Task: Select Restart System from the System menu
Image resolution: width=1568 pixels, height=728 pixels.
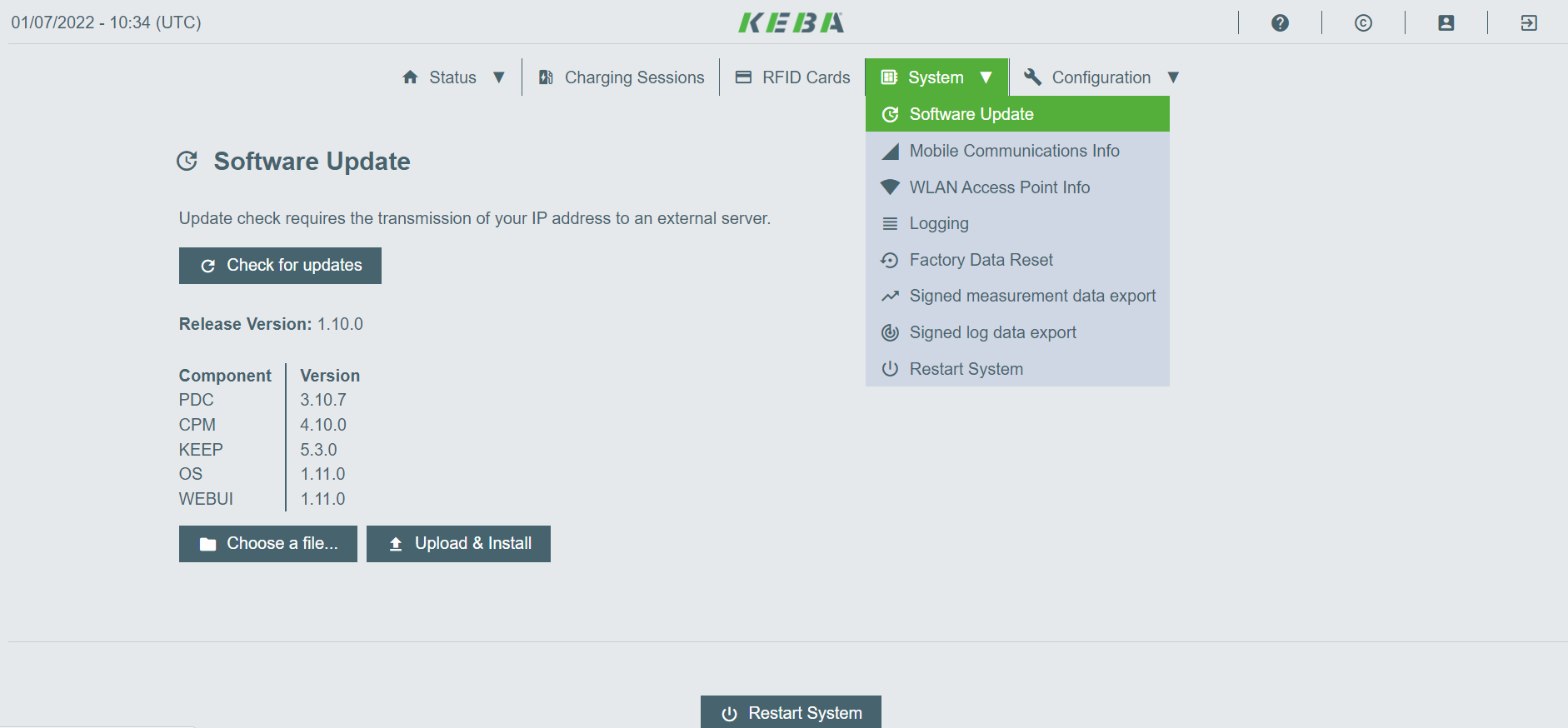Action: [966, 368]
